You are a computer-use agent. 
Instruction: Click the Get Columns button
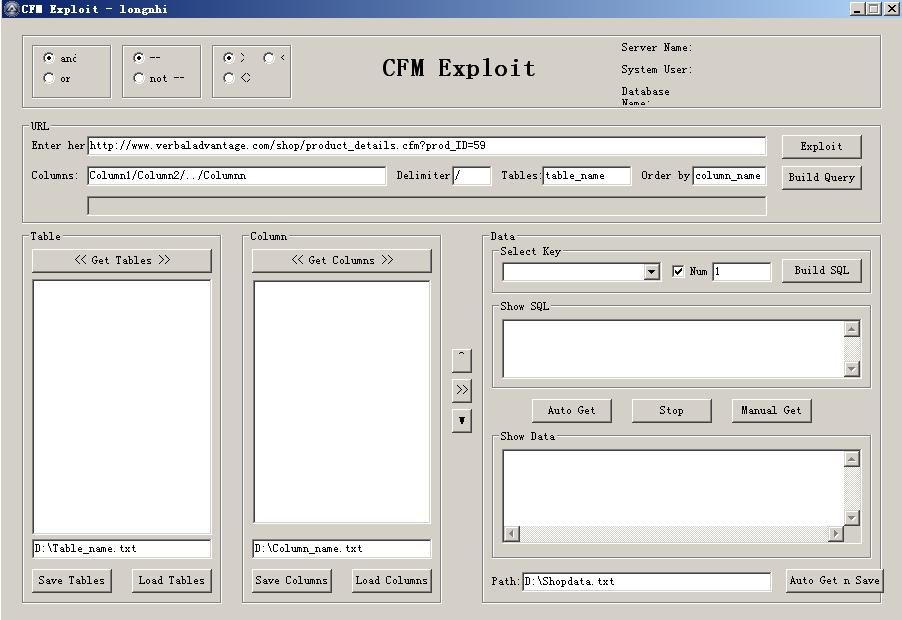tap(342, 260)
